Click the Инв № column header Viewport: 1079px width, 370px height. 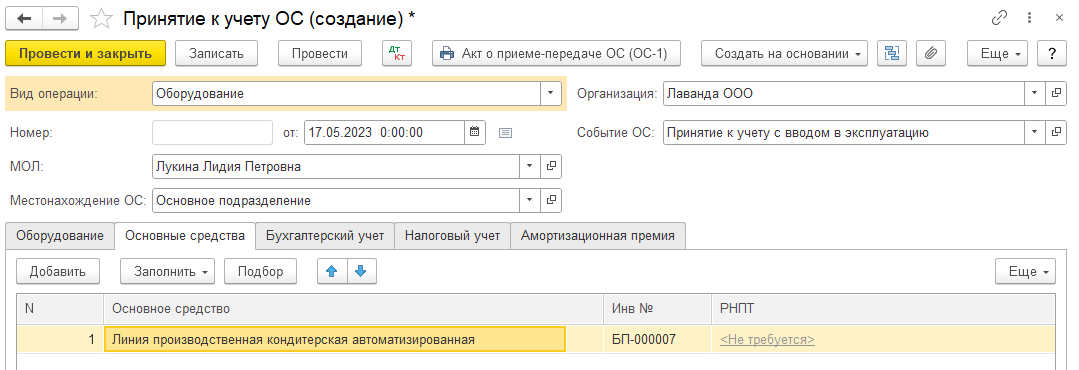[x=657, y=309]
